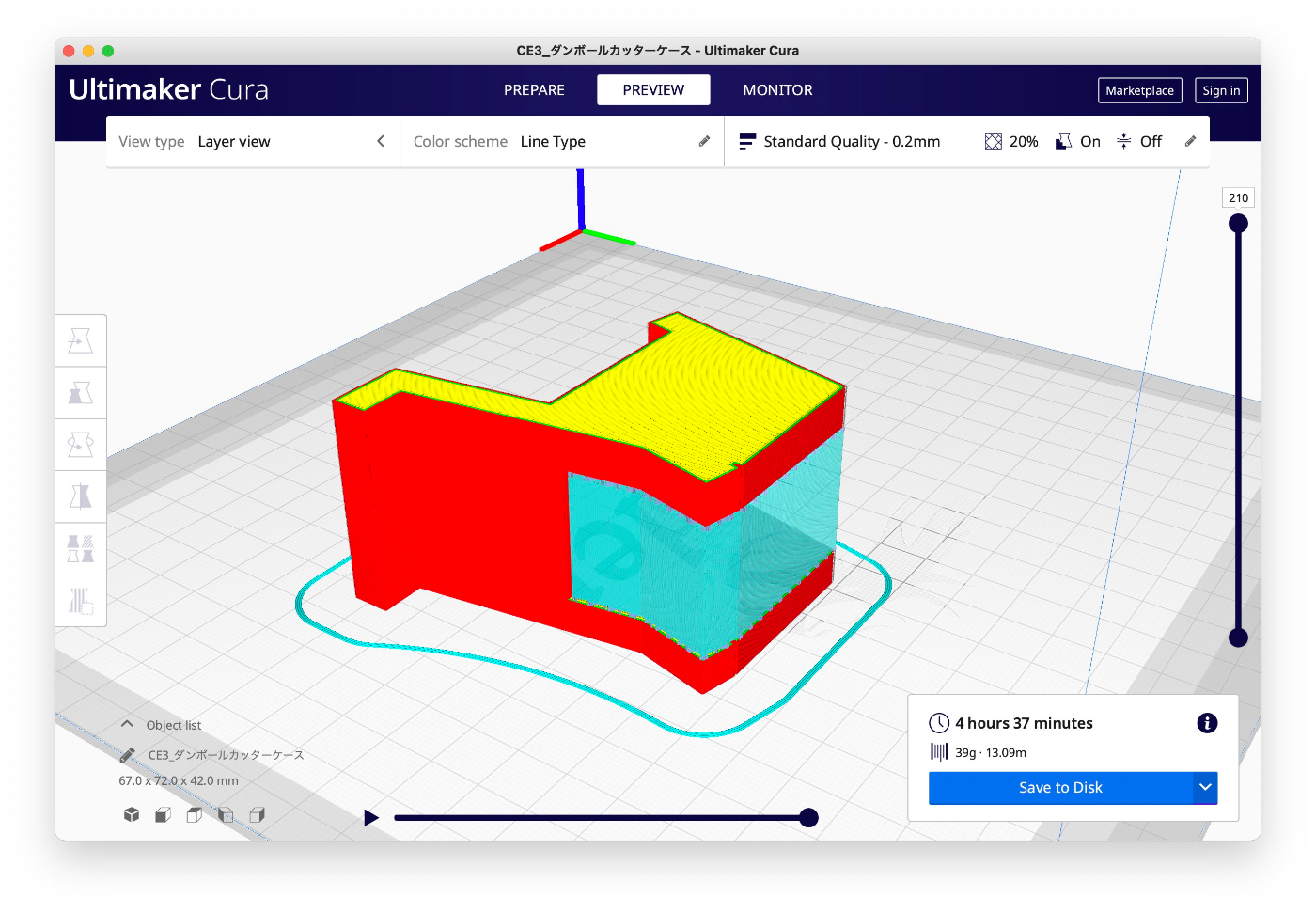
Task: Click the pencil icon beside model name
Action: click(x=128, y=755)
